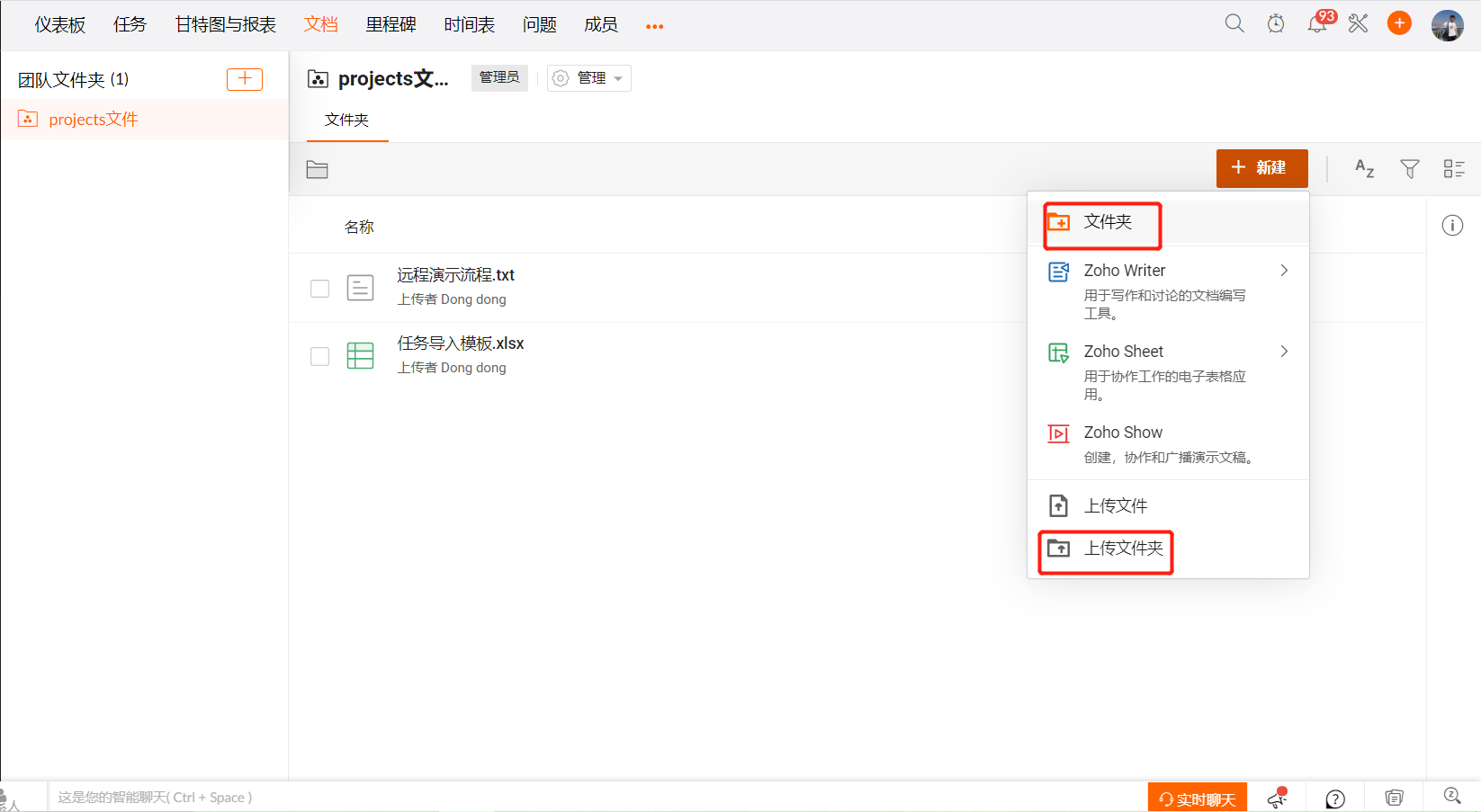
Task: Choose 上传文件夹 from the menu
Action: point(1122,549)
